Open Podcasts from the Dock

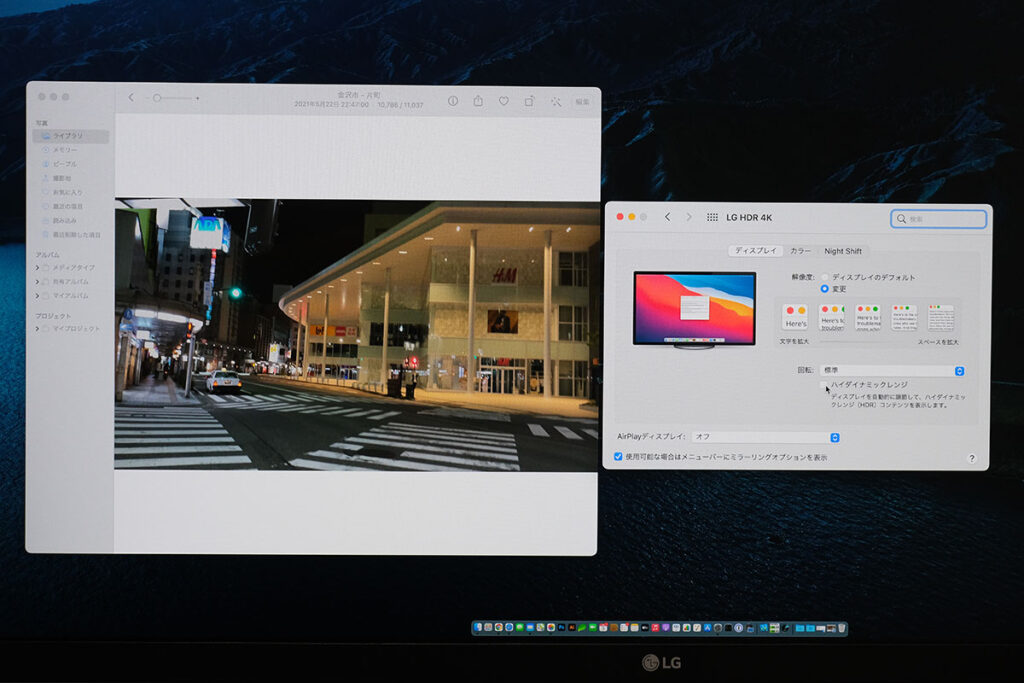pos(666,628)
